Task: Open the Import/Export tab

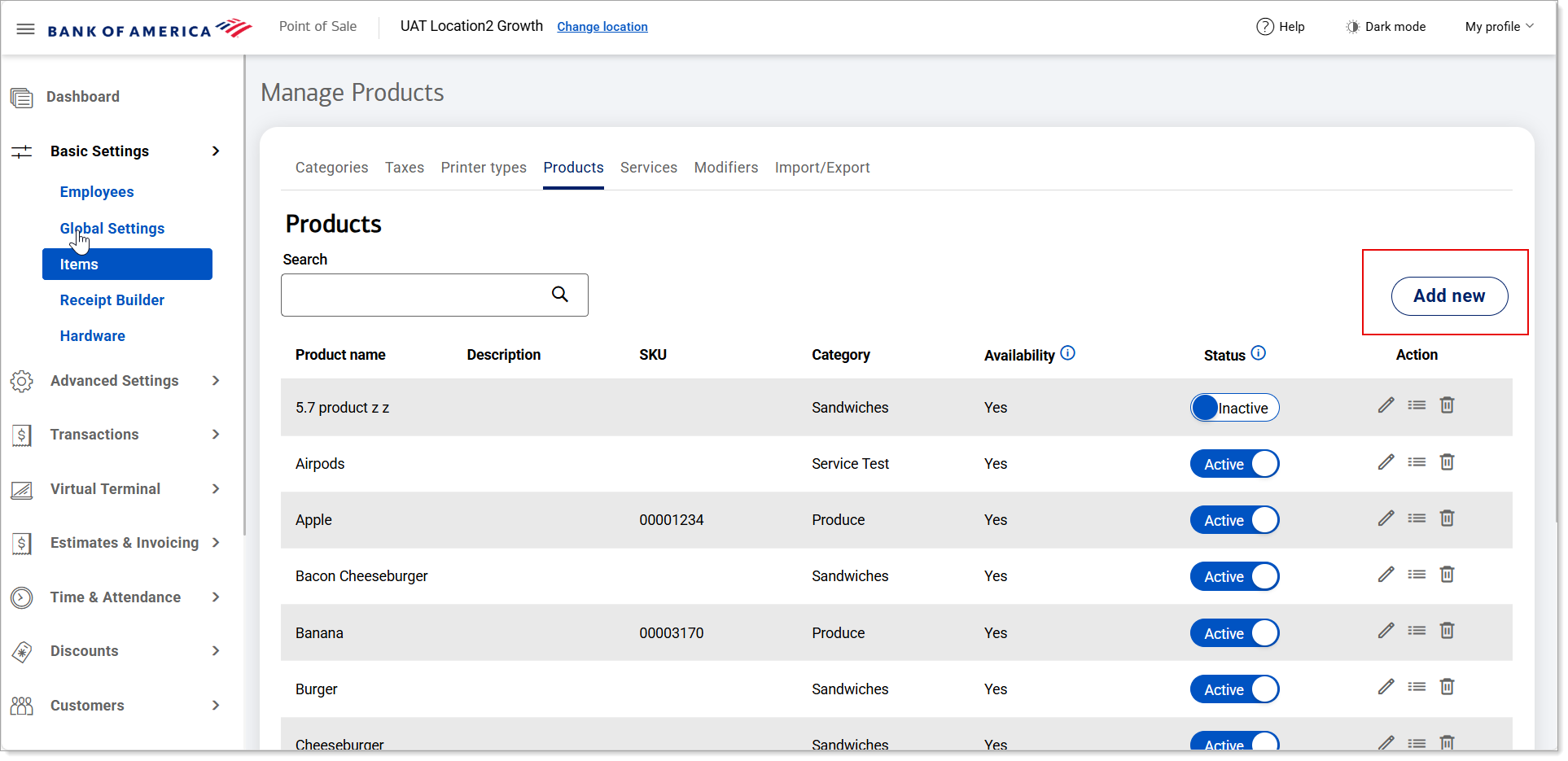Action: coord(822,168)
